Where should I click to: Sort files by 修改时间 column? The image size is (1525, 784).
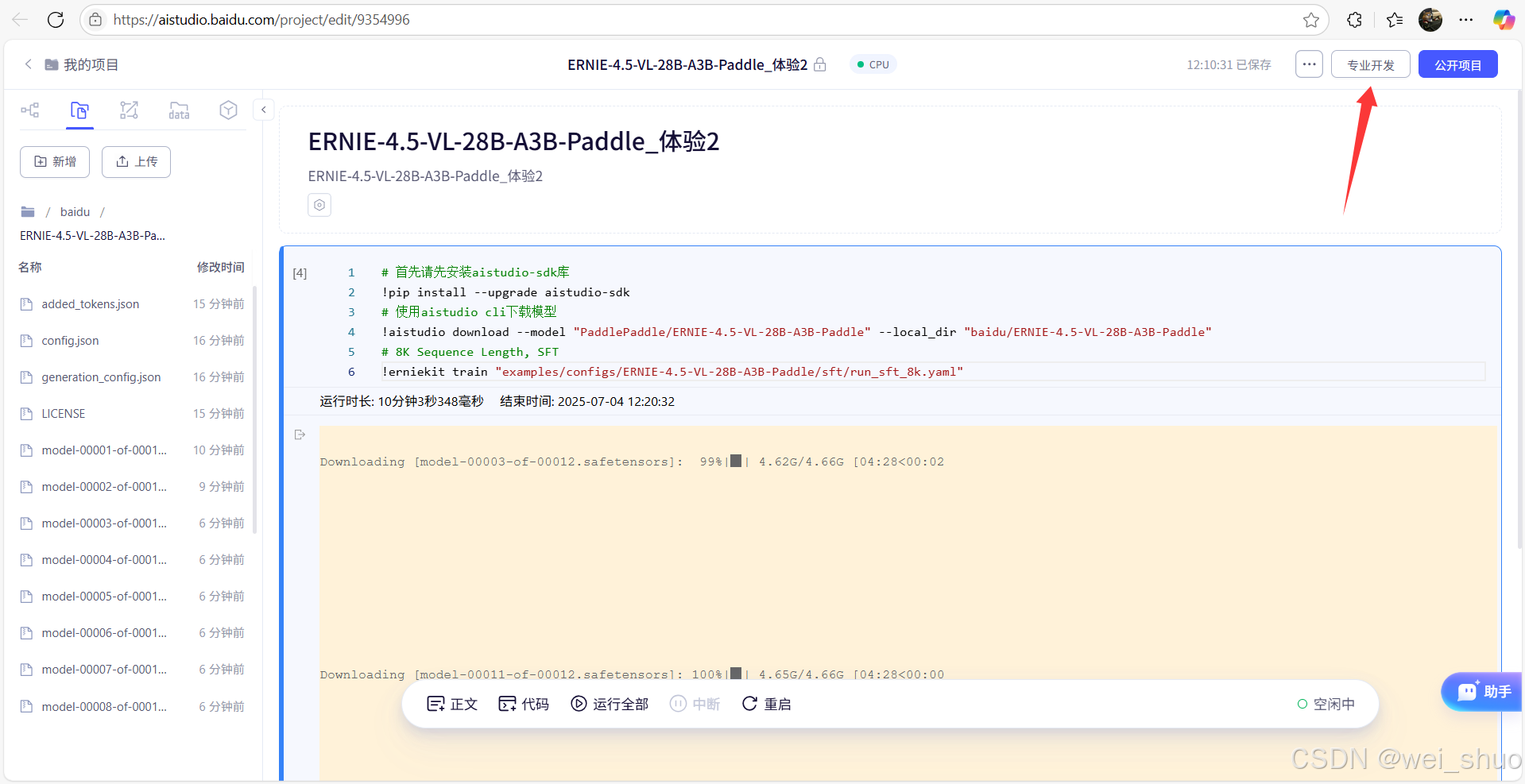pyautogui.click(x=220, y=267)
